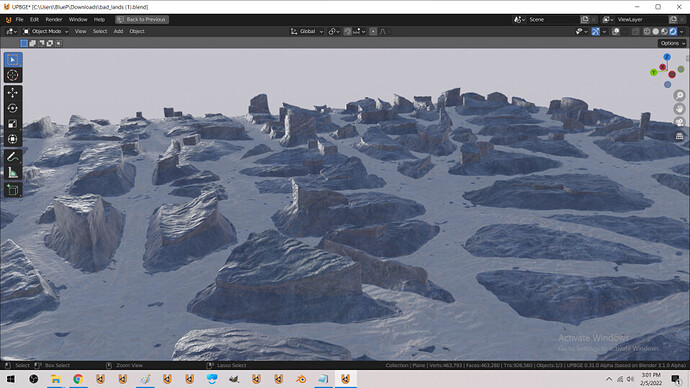
Task: Click the UPGE logo in the menu bar
Action: [x=8, y=19]
